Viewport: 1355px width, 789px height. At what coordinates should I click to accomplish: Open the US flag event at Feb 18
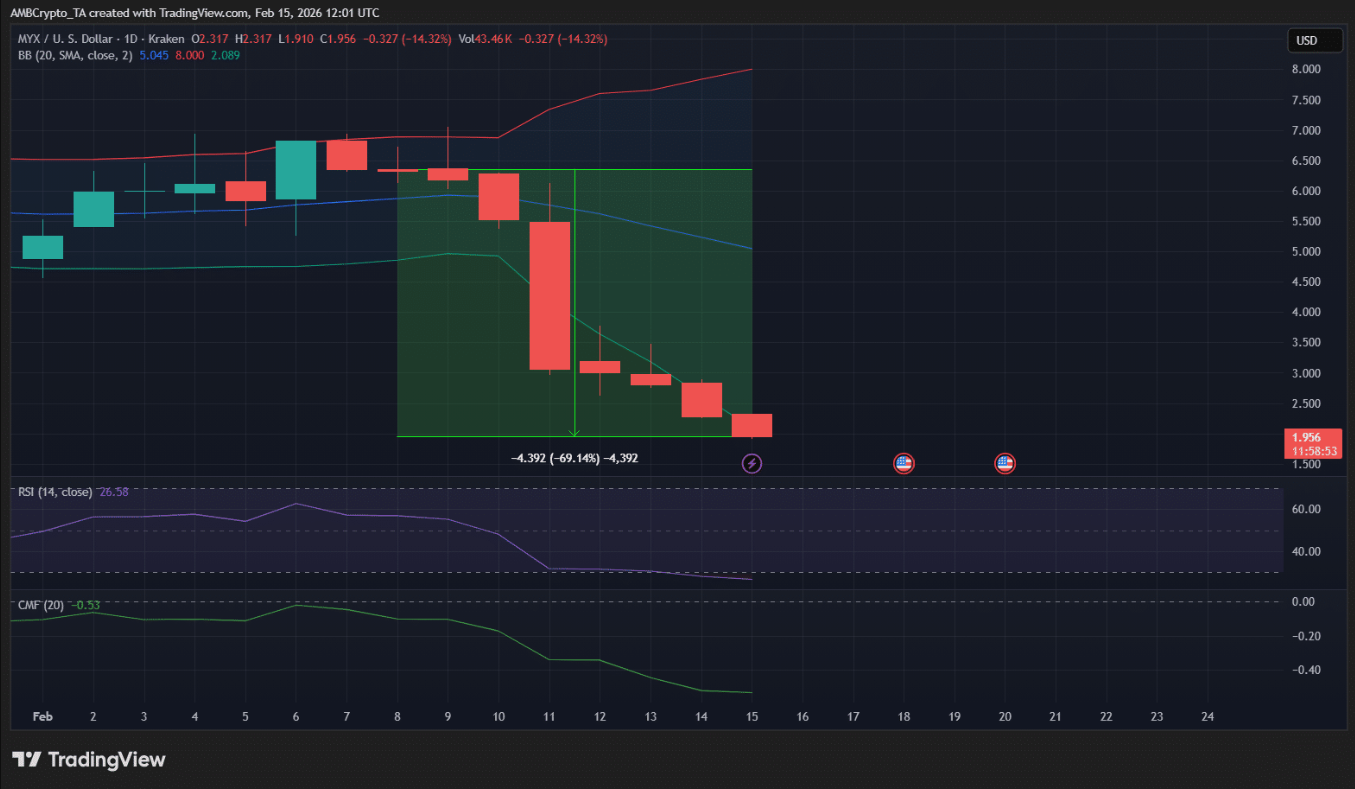click(903, 463)
